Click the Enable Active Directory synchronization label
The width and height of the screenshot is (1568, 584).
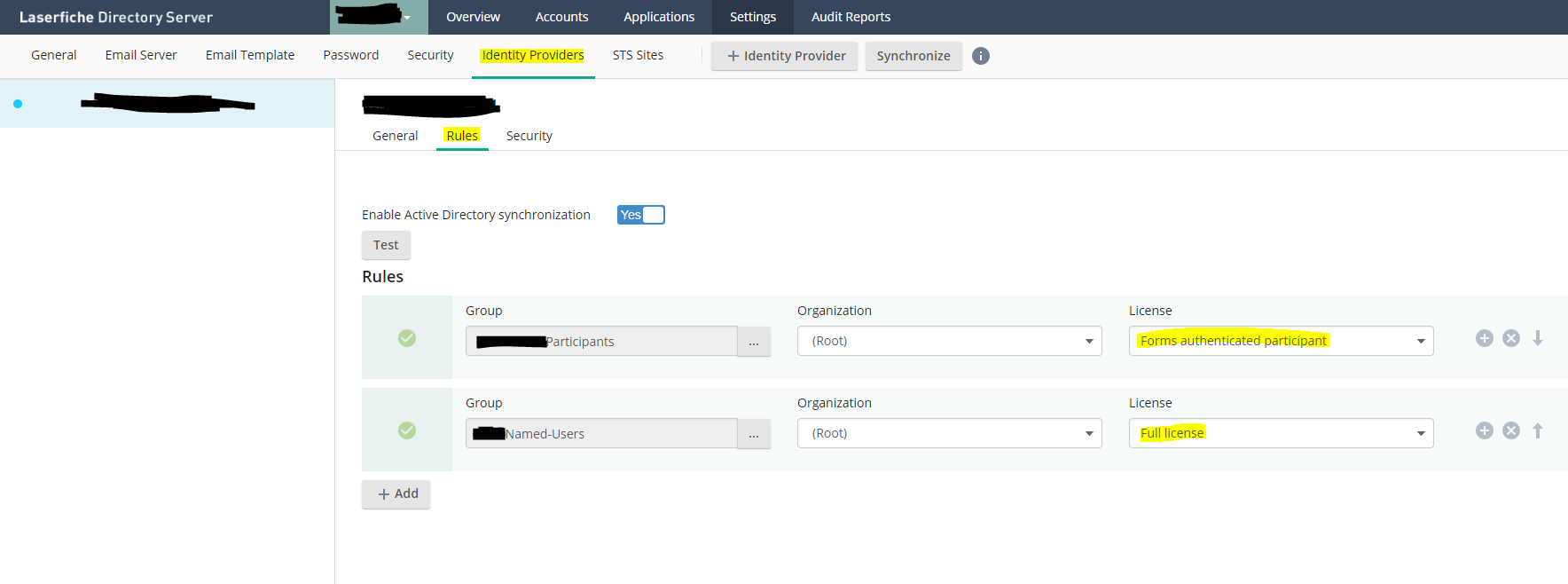[476, 215]
